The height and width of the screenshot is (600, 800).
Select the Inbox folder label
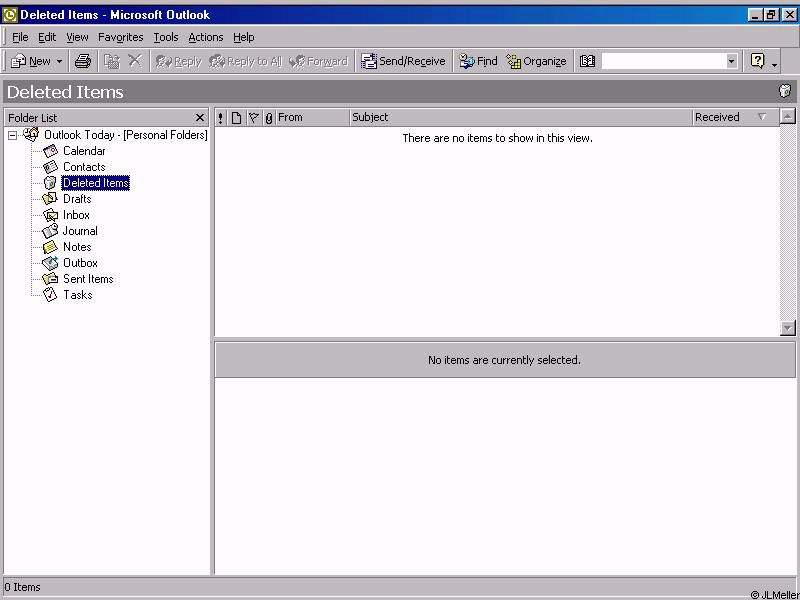[76, 215]
